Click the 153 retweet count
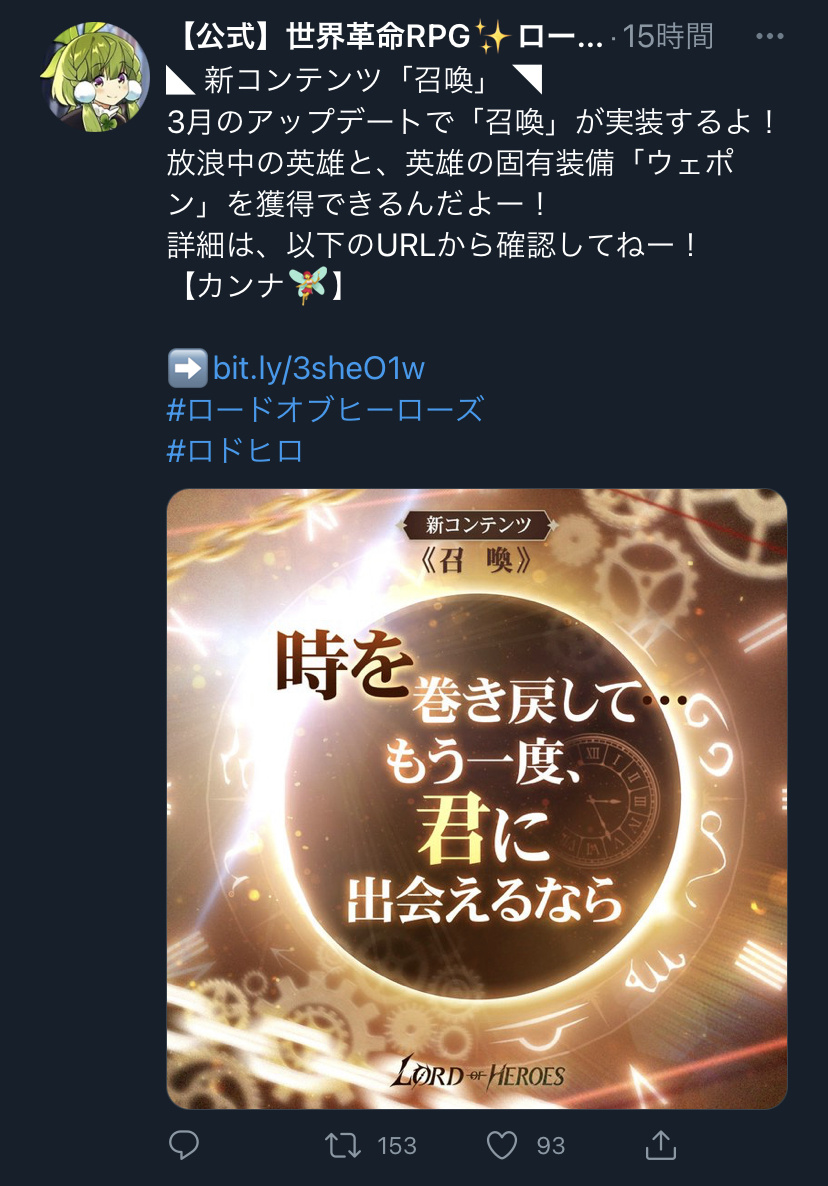 pos(397,1146)
